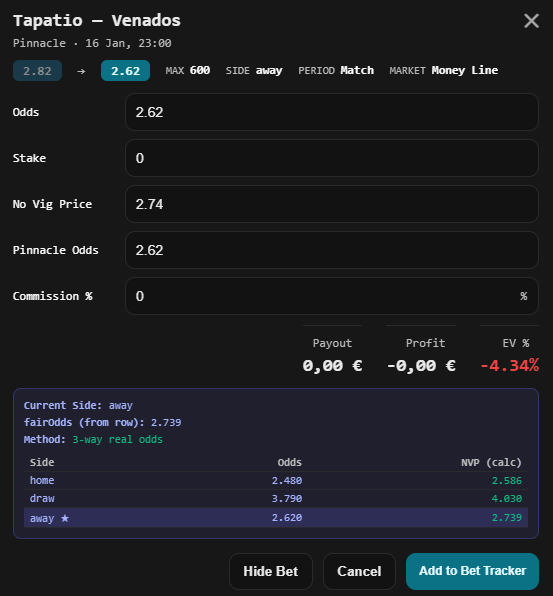Screen dimensions: 553x596
Task: Click the MAX 600 label
Action: click(x=188, y=71)
